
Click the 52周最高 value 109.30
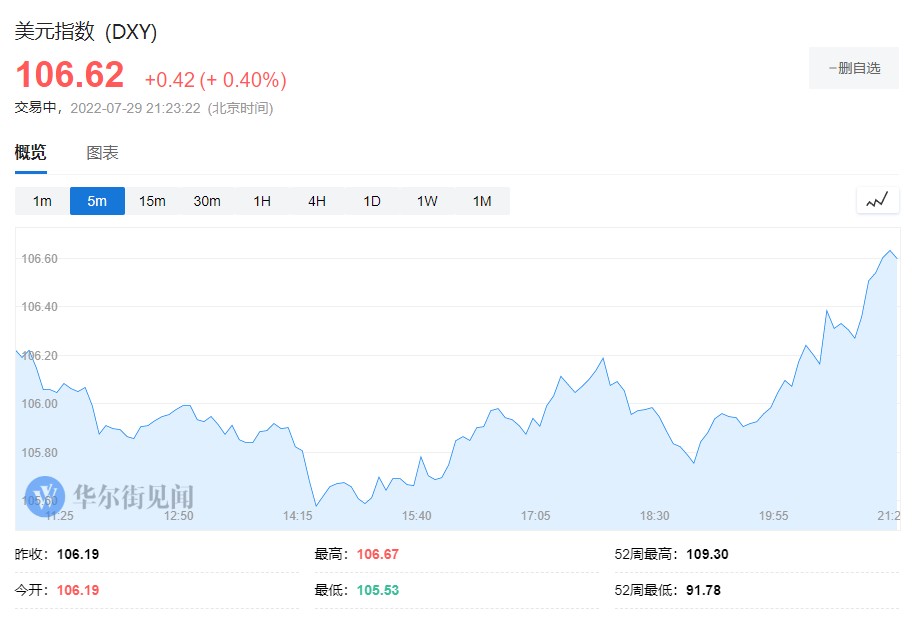click(x=707, y=554)
